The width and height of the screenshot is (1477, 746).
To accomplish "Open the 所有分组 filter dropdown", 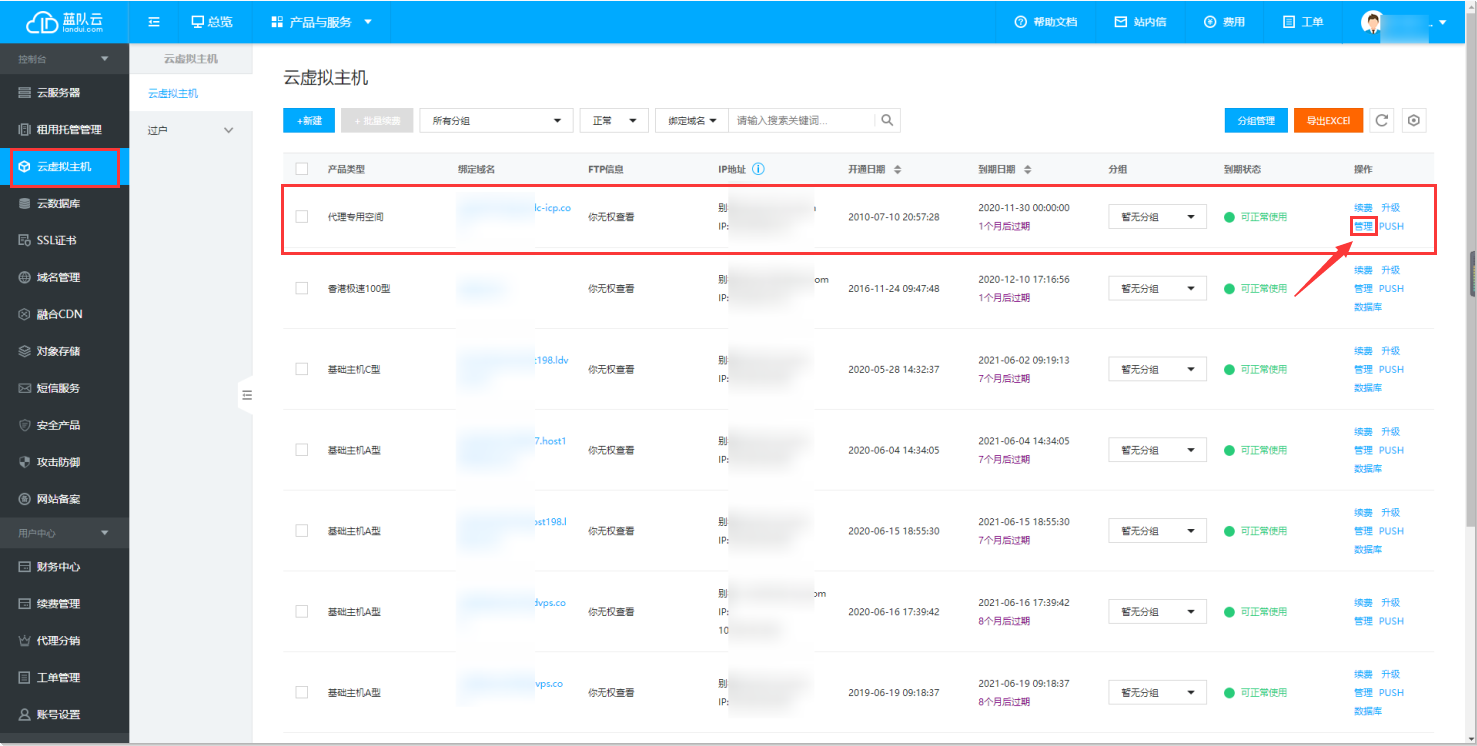I will click(x=496, y=121).
